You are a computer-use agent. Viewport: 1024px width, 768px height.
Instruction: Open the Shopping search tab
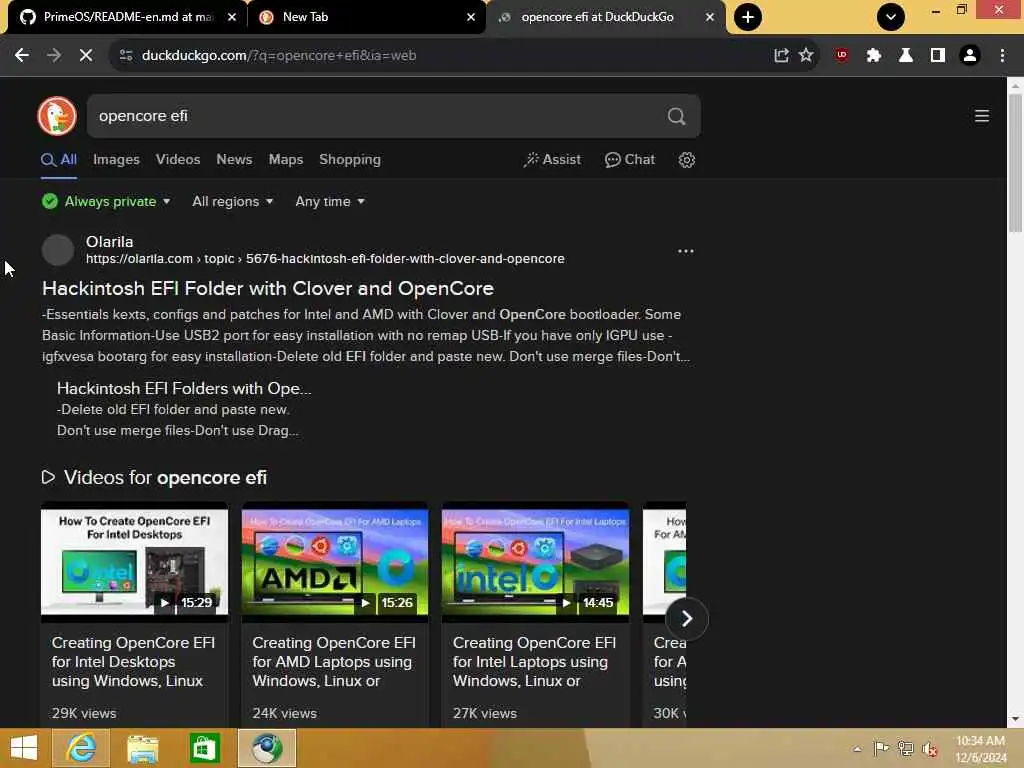(350, 159)
